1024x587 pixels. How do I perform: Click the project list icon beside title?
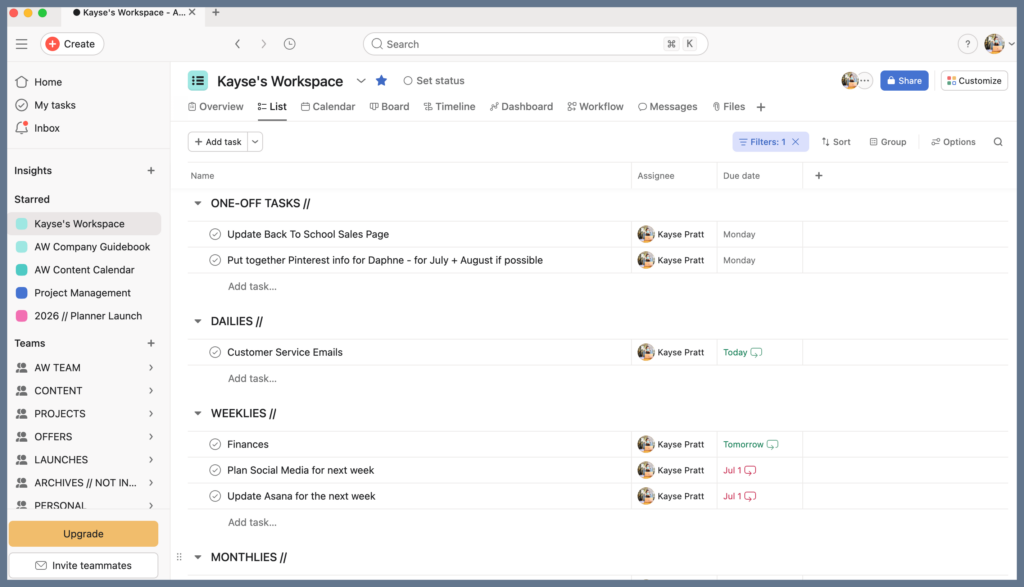pyautogui.click(x=198, y=81)
